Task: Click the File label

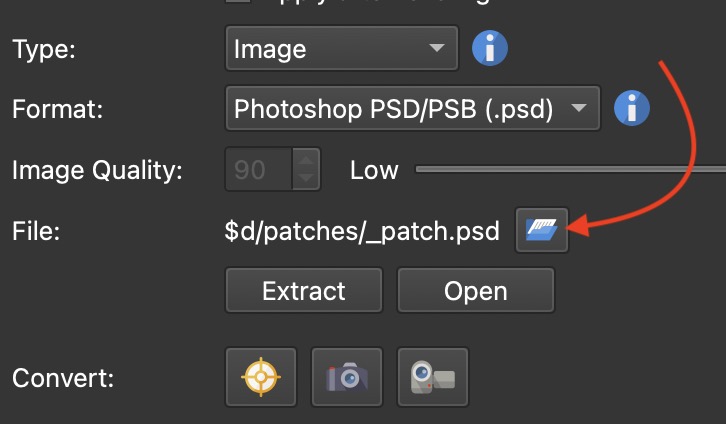Action: pos(37,232)
